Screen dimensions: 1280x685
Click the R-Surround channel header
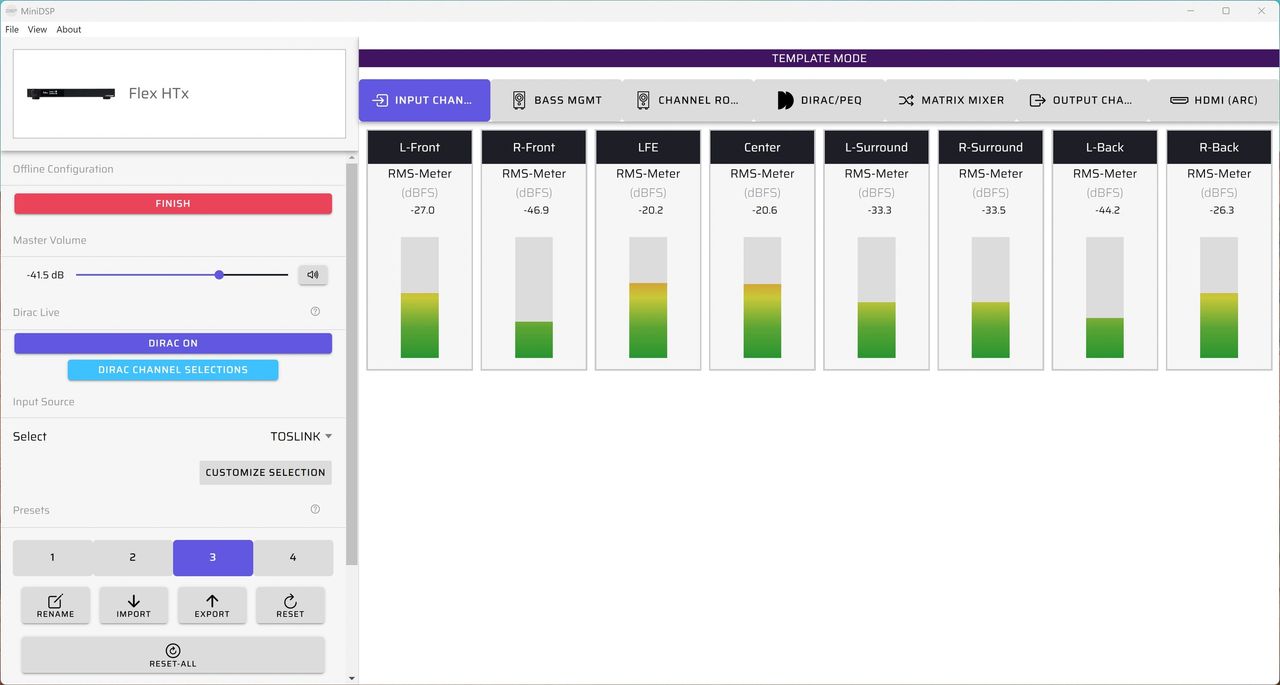pos(991,147)
